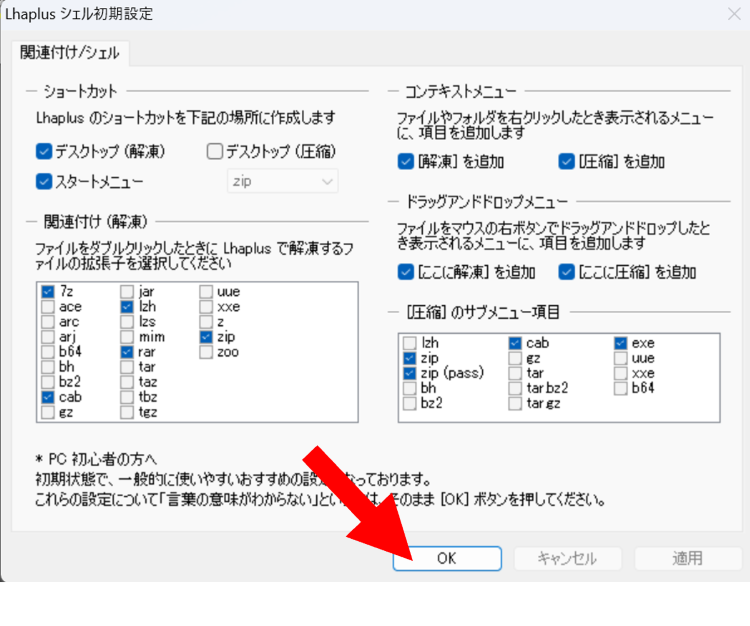
Task: Check b64 in compression submenu items
Action: tap(620, 388)
